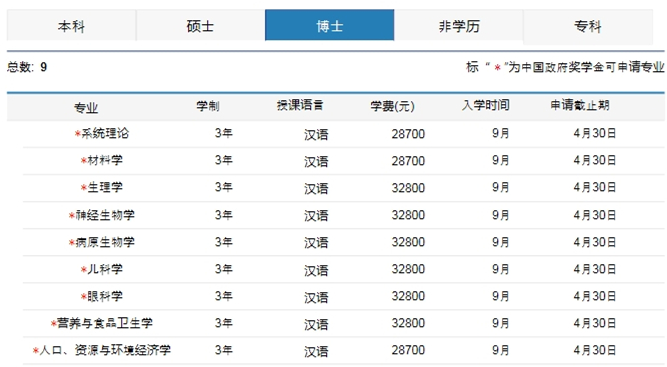
Task: Click the 学费(元) column header
Action: click(x=392, y=106)
